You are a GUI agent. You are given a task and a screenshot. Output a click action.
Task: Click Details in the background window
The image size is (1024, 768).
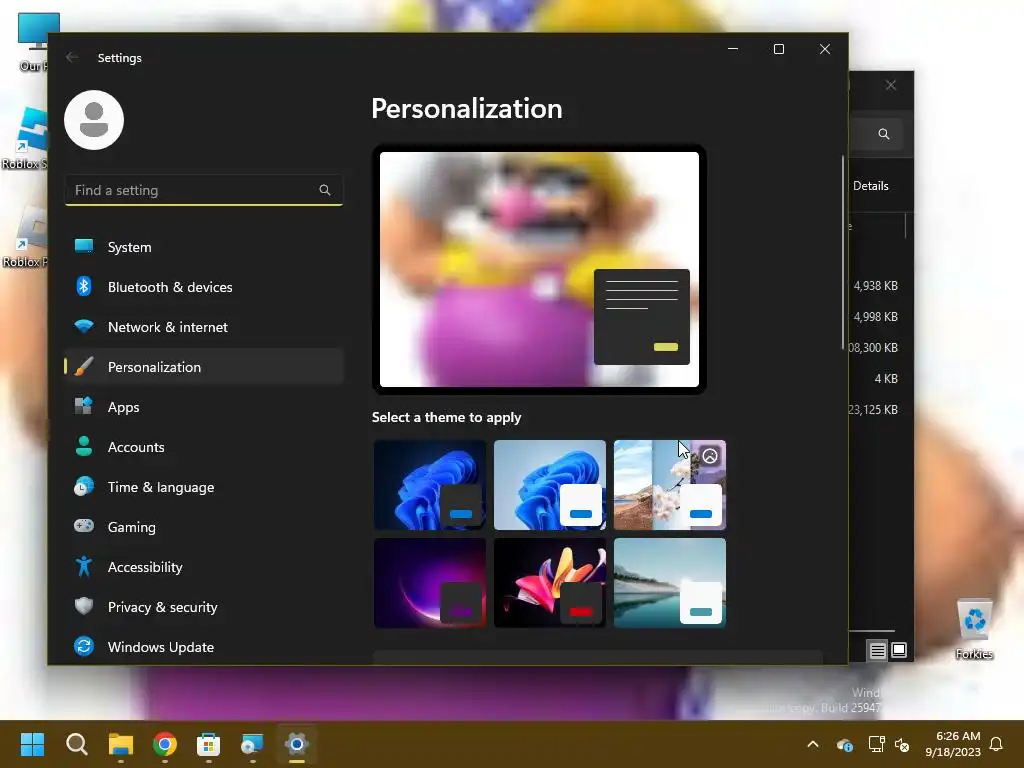(871, 185)
